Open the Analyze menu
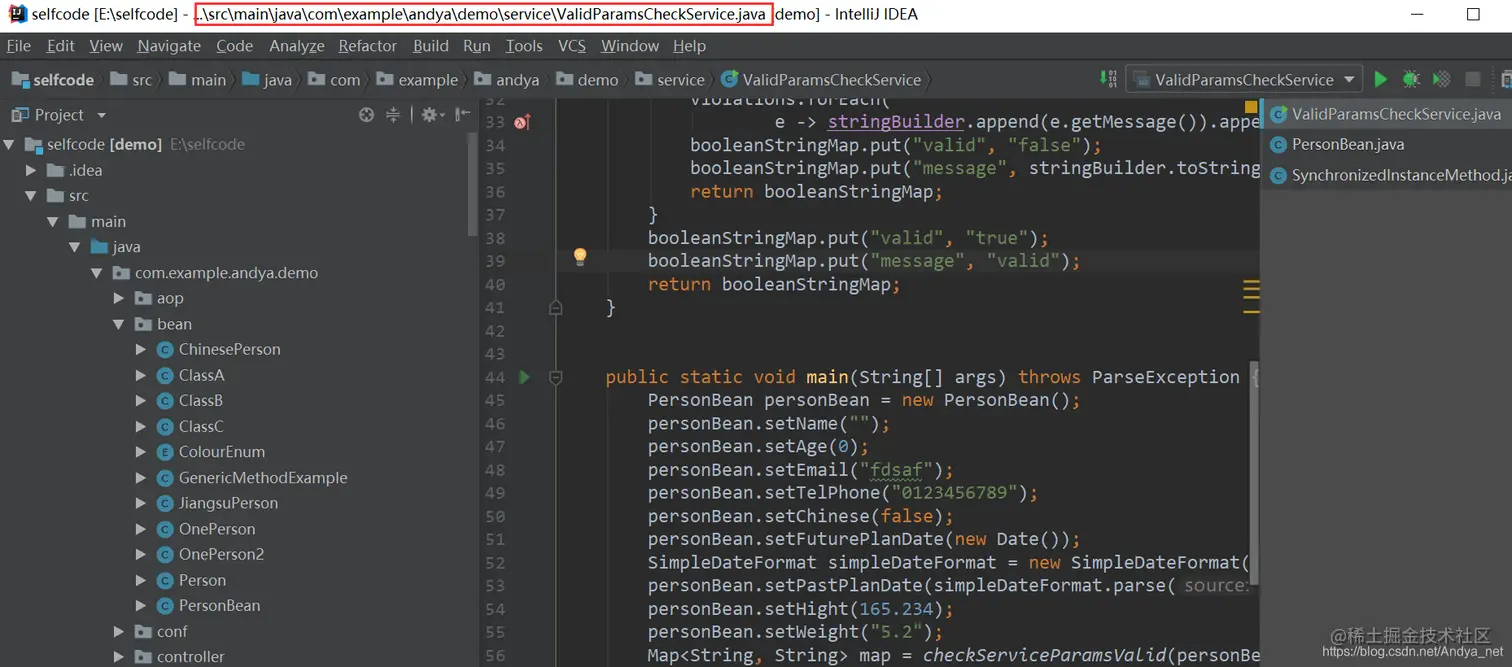 (297, 46)
